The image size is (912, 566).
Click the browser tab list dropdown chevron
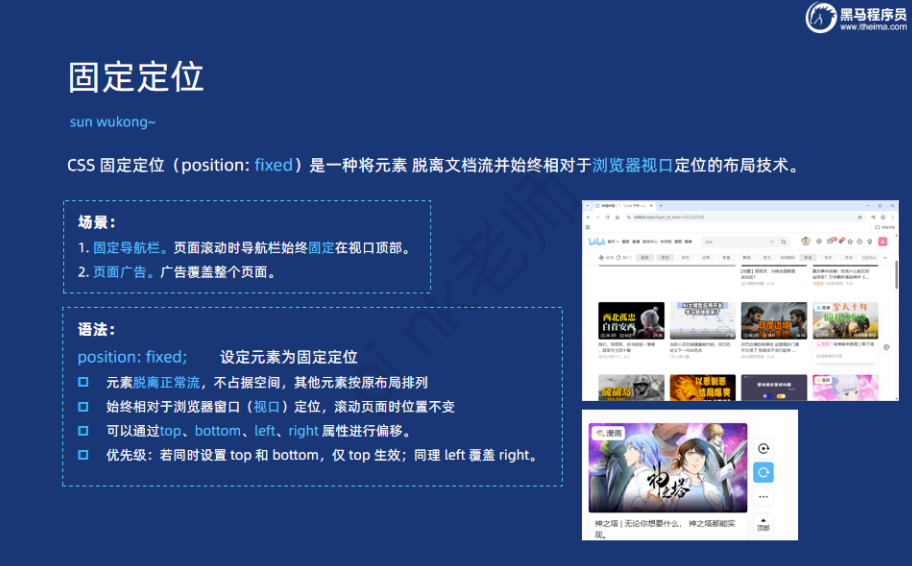pos(587,205)
